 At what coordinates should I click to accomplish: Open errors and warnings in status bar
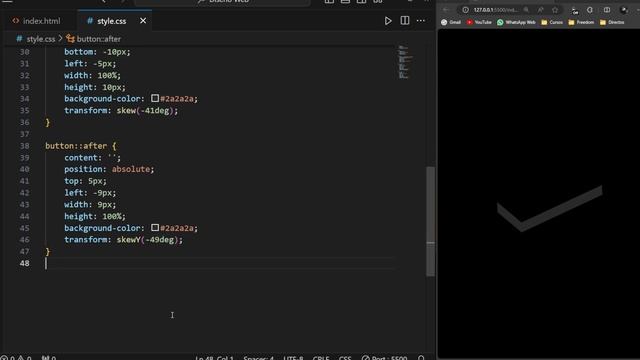tap(17, 358)
